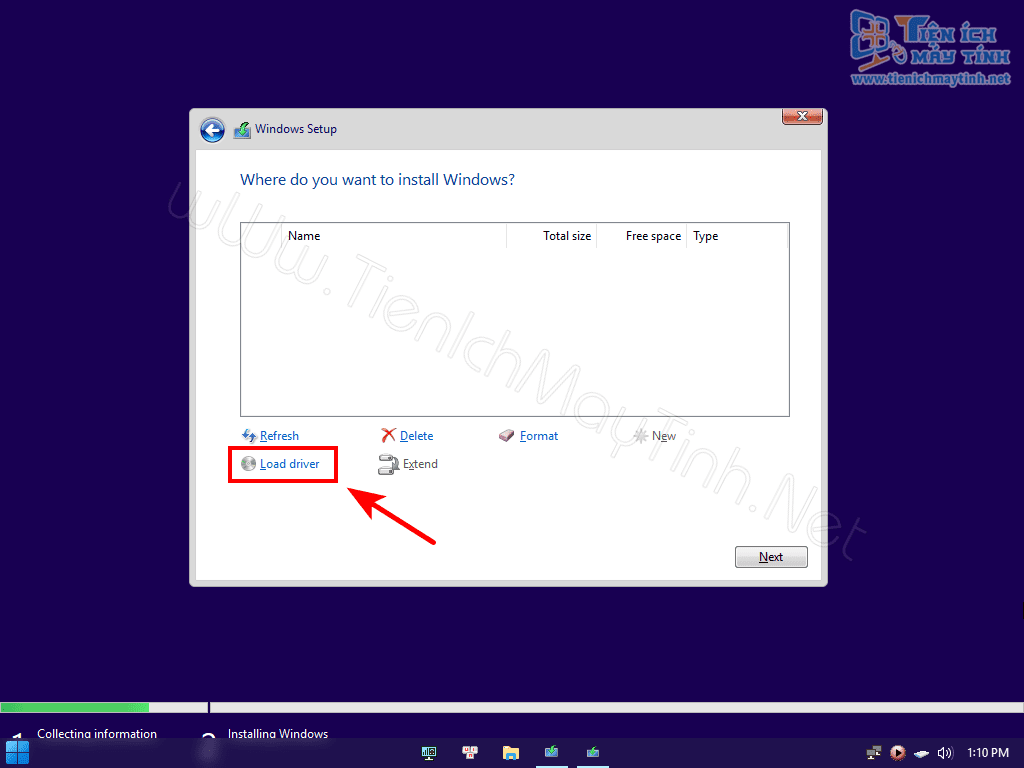Sort by the Type column header

point(737,236)
